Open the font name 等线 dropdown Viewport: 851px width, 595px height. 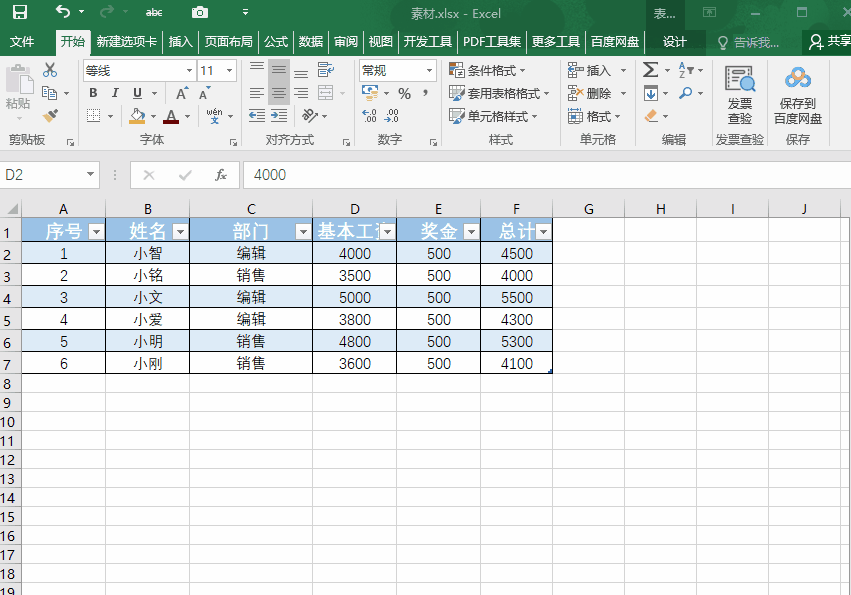189,71
